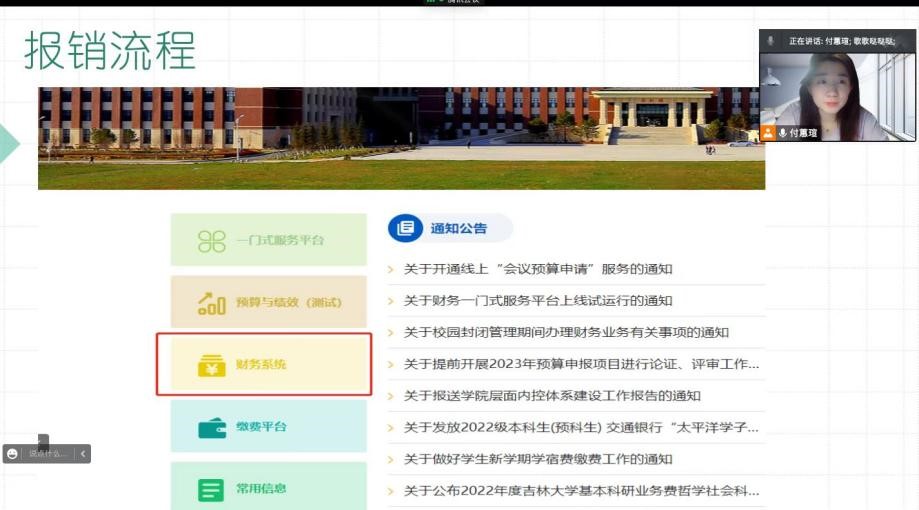The width and height of the screenshot is (919, 510).
Task: Expand arrow before 会议预算申请 notice
Action: pos(392,269)
